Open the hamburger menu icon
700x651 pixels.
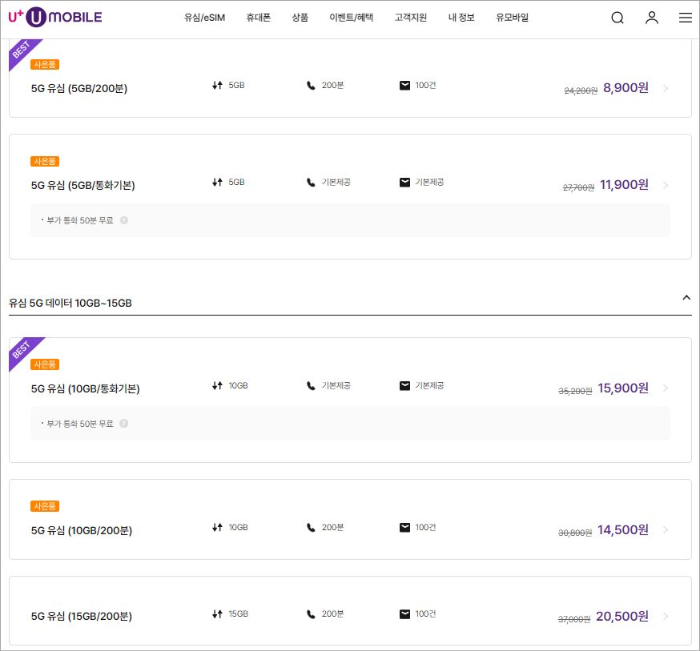coord(685,18)
